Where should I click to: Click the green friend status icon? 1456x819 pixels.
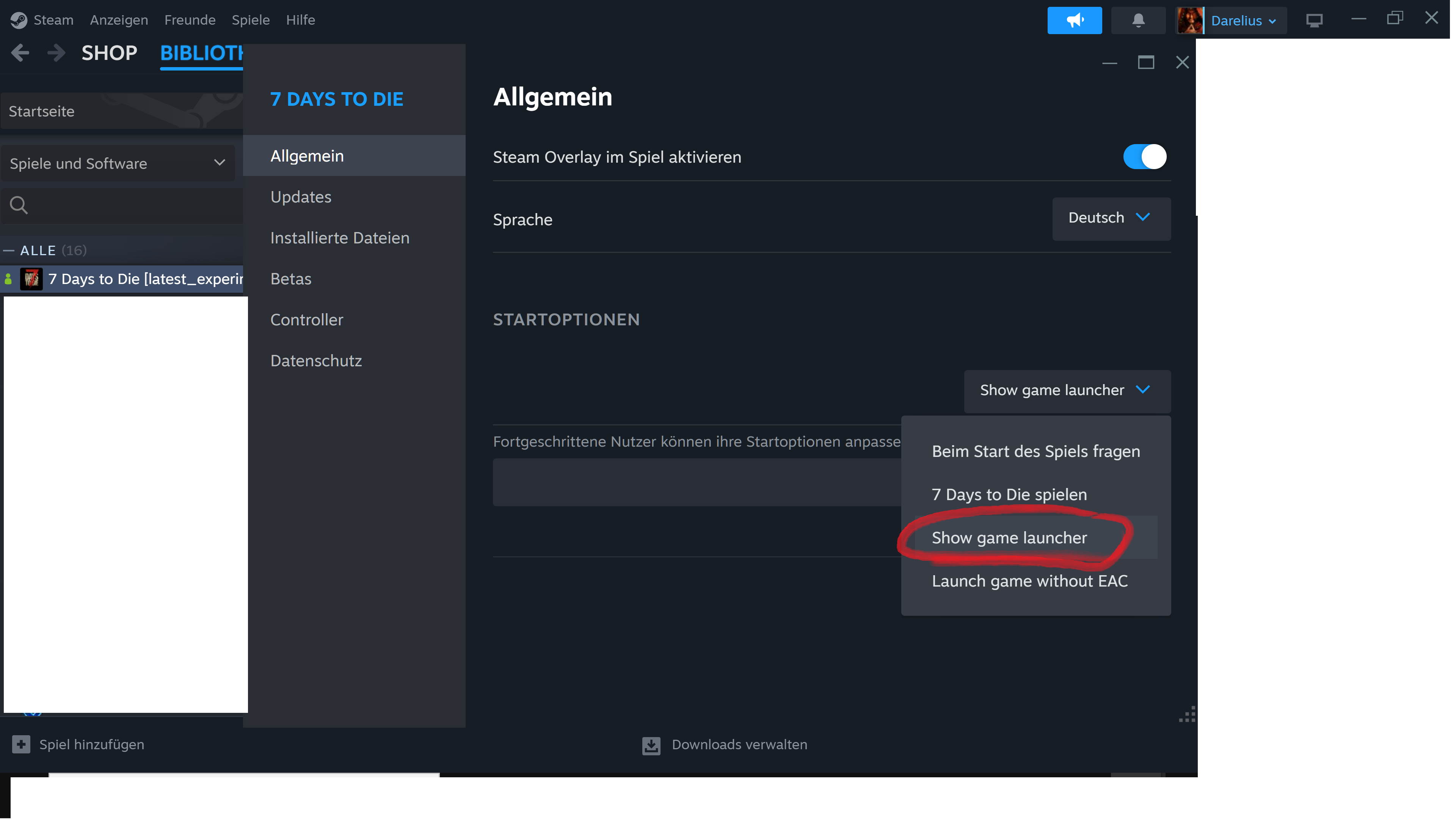coord(8,279)
